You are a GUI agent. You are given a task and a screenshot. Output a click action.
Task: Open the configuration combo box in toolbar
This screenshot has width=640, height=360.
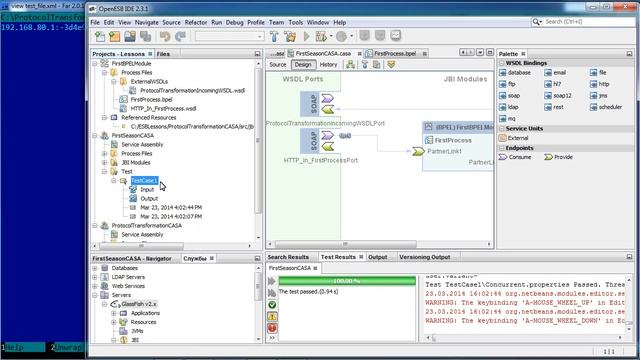click(x=229, y=37)
